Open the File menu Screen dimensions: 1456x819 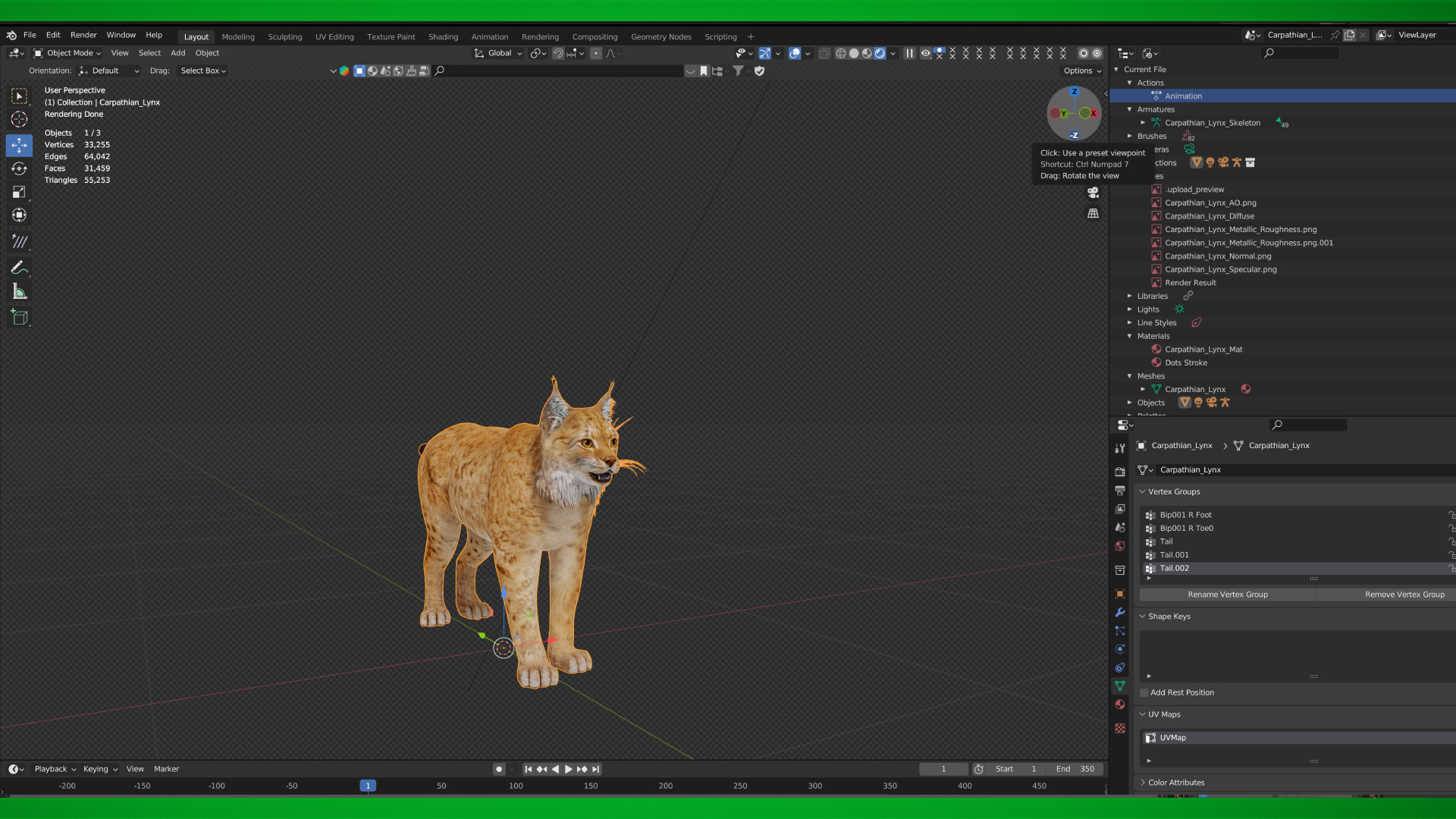30,35
